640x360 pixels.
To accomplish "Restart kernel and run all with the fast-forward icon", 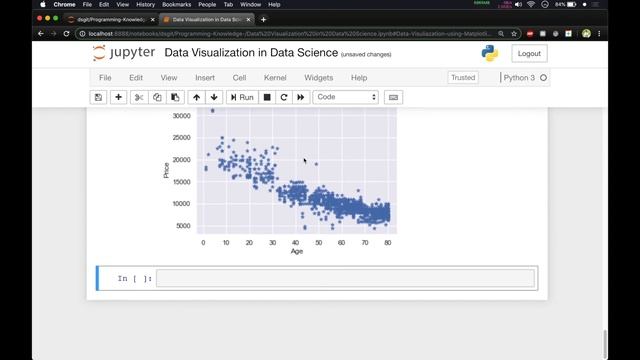I will [301, 97].
